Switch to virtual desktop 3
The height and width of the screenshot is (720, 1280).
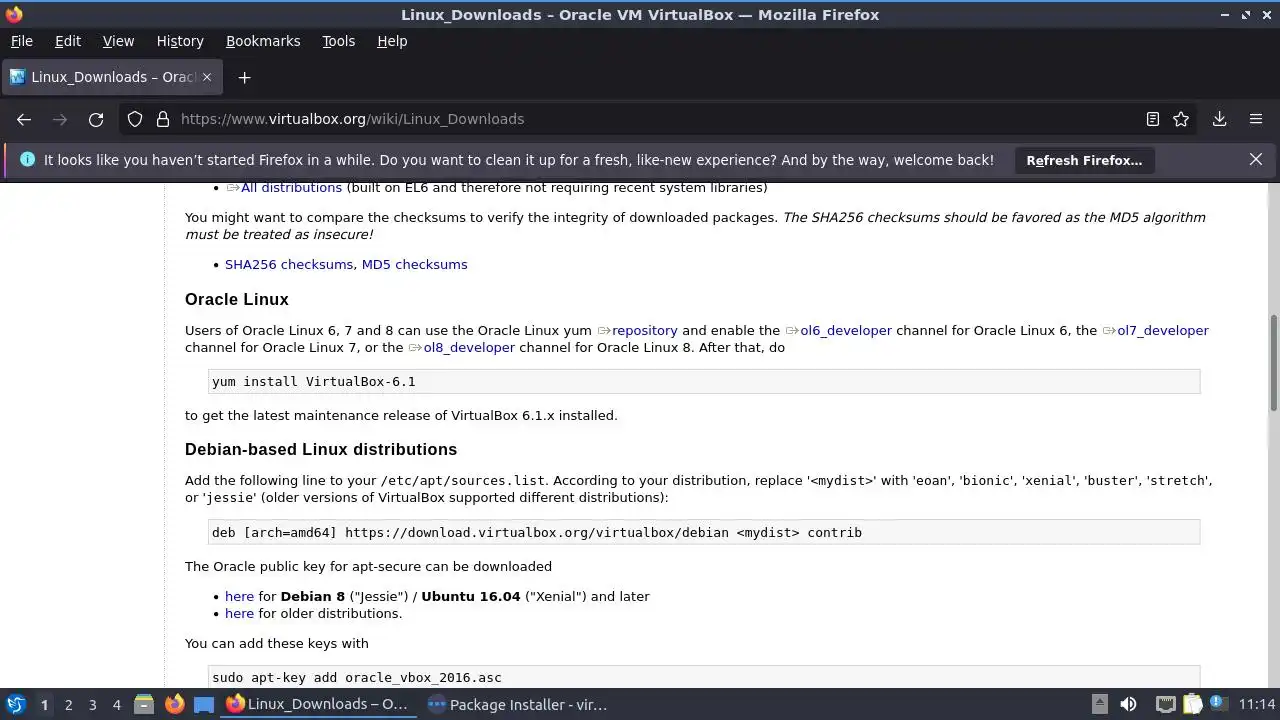(92, 704)
